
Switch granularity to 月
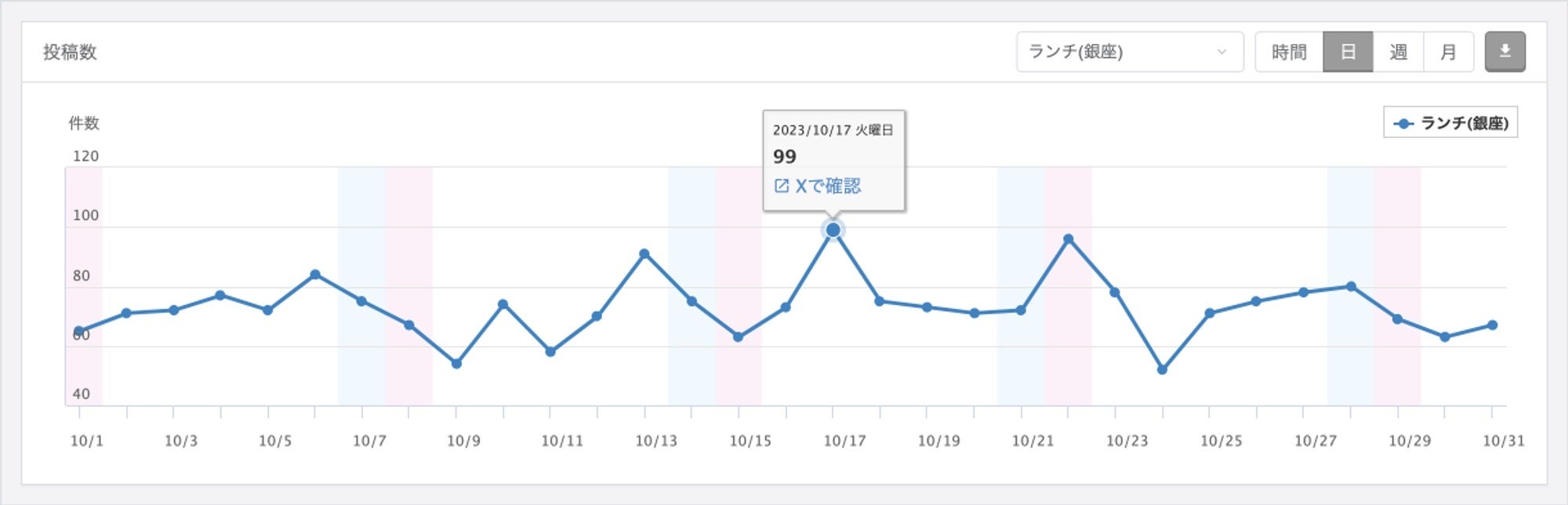coord(1448,52)
